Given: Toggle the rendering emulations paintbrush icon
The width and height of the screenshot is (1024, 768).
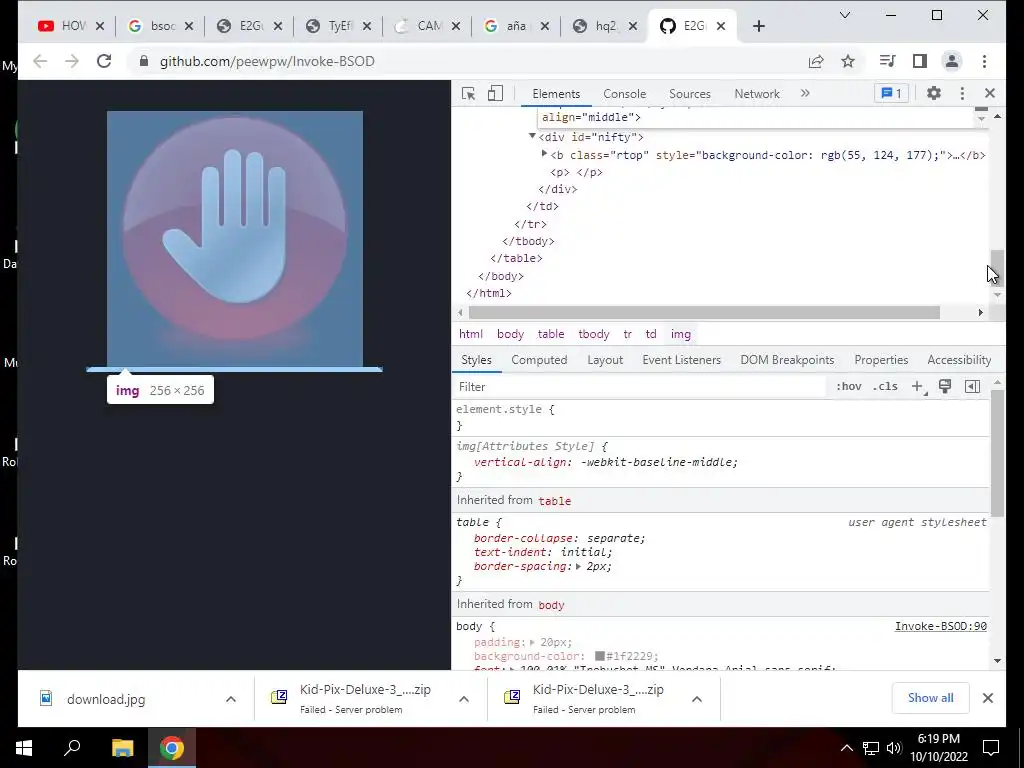Looking at the screenshot, I should click(944, 387).
